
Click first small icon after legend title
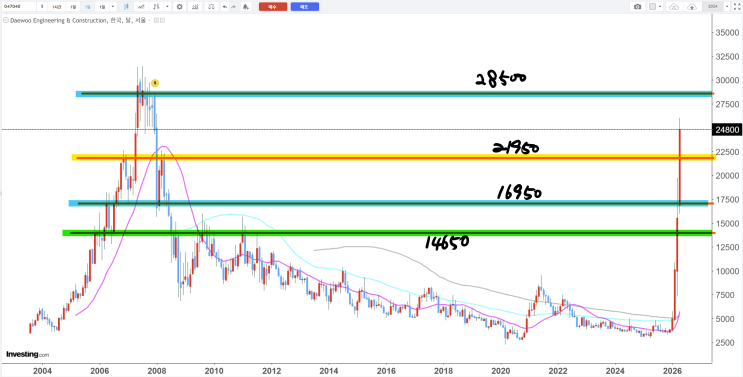(x=156, y=21)
